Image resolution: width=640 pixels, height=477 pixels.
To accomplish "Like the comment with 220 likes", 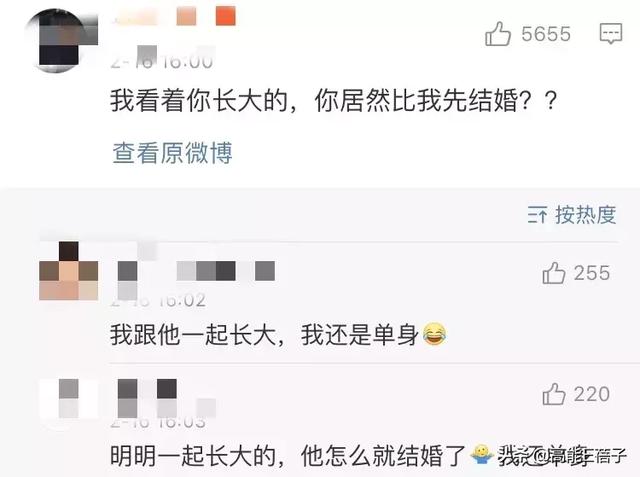I will (x=553, y=394).
